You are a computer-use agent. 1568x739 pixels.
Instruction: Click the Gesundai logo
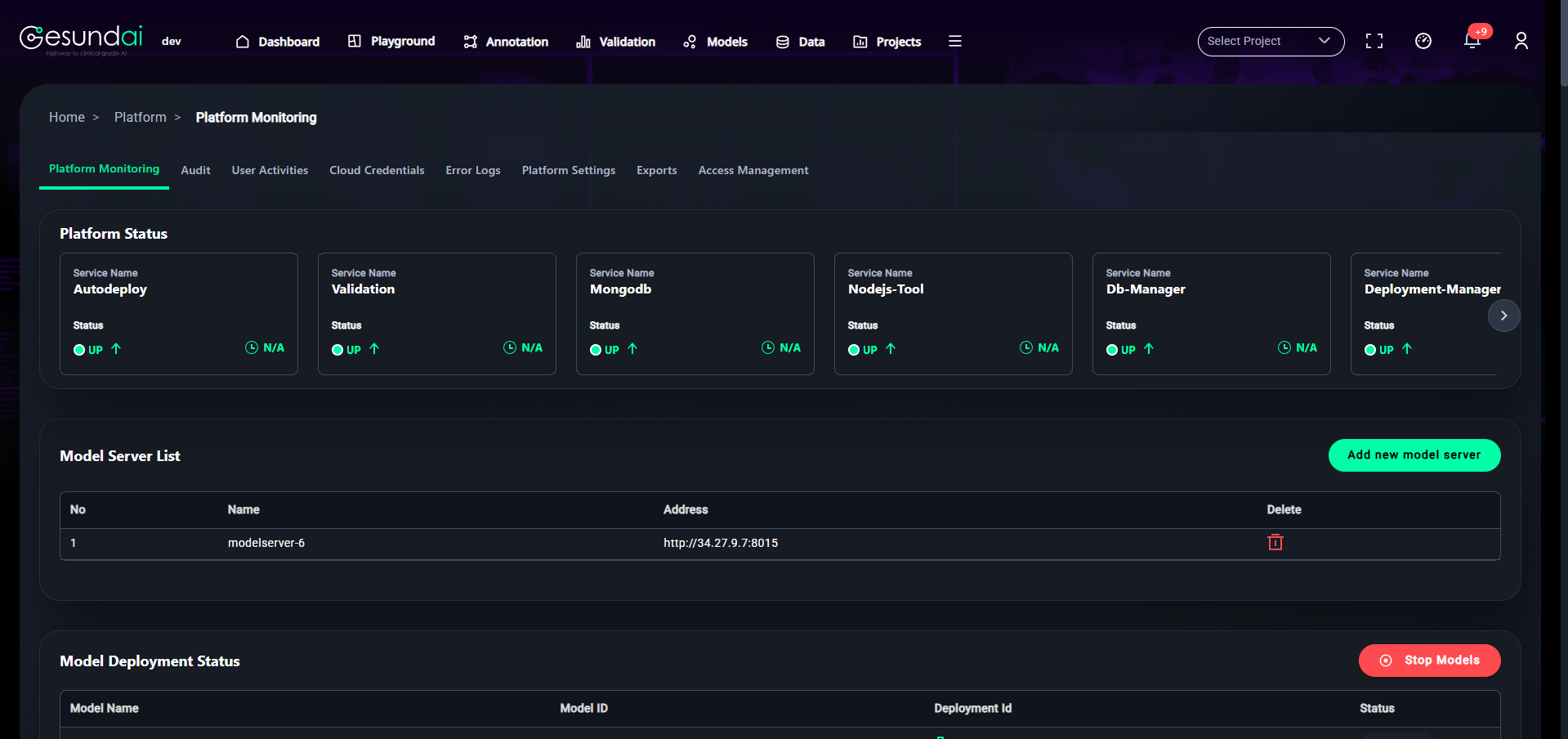(x=81, y=39)
